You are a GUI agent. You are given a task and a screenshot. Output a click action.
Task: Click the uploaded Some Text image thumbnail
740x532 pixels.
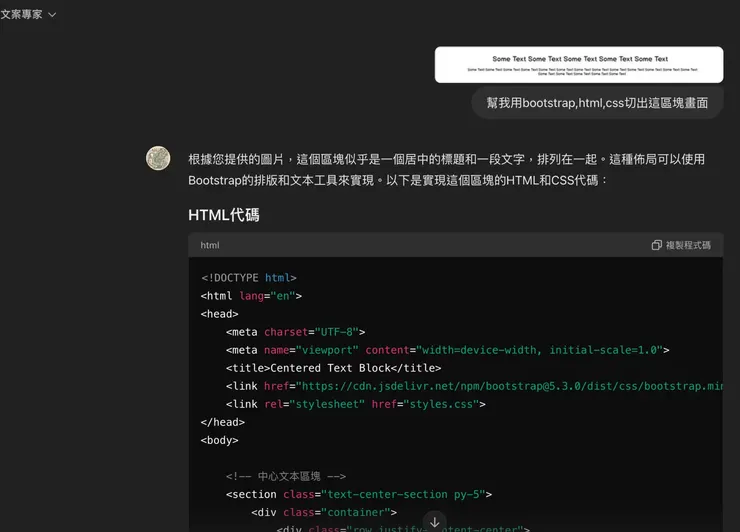point(579,65)
